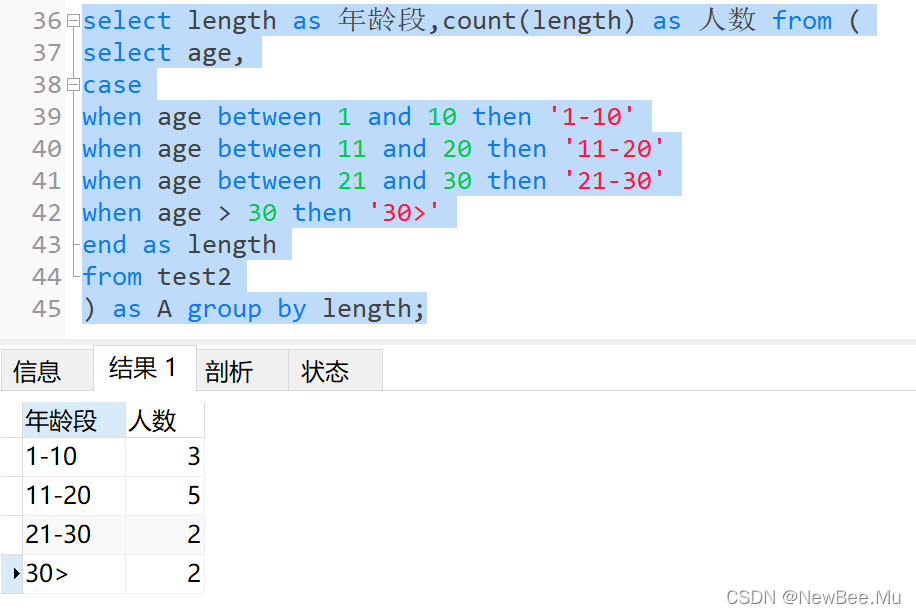
Task: Select the 1-10 result cell
Action: (74, 456)
